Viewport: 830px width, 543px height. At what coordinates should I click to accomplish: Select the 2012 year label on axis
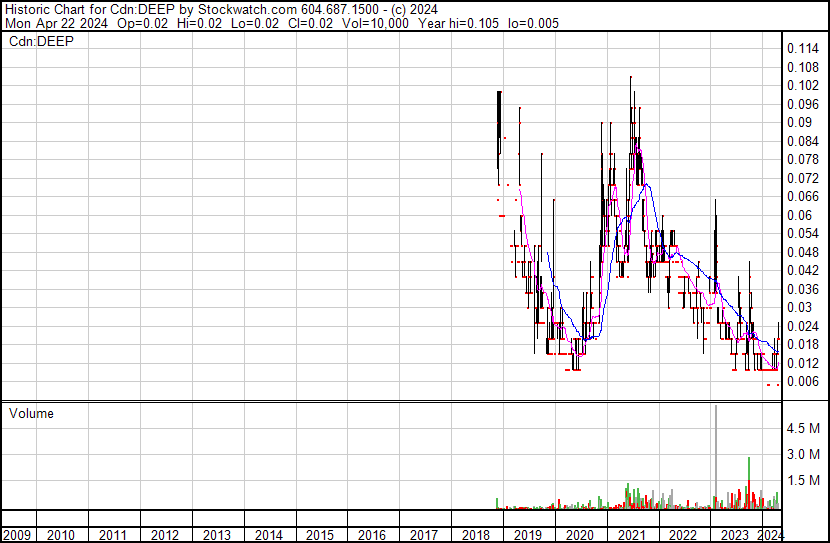(x=165, y=535)
